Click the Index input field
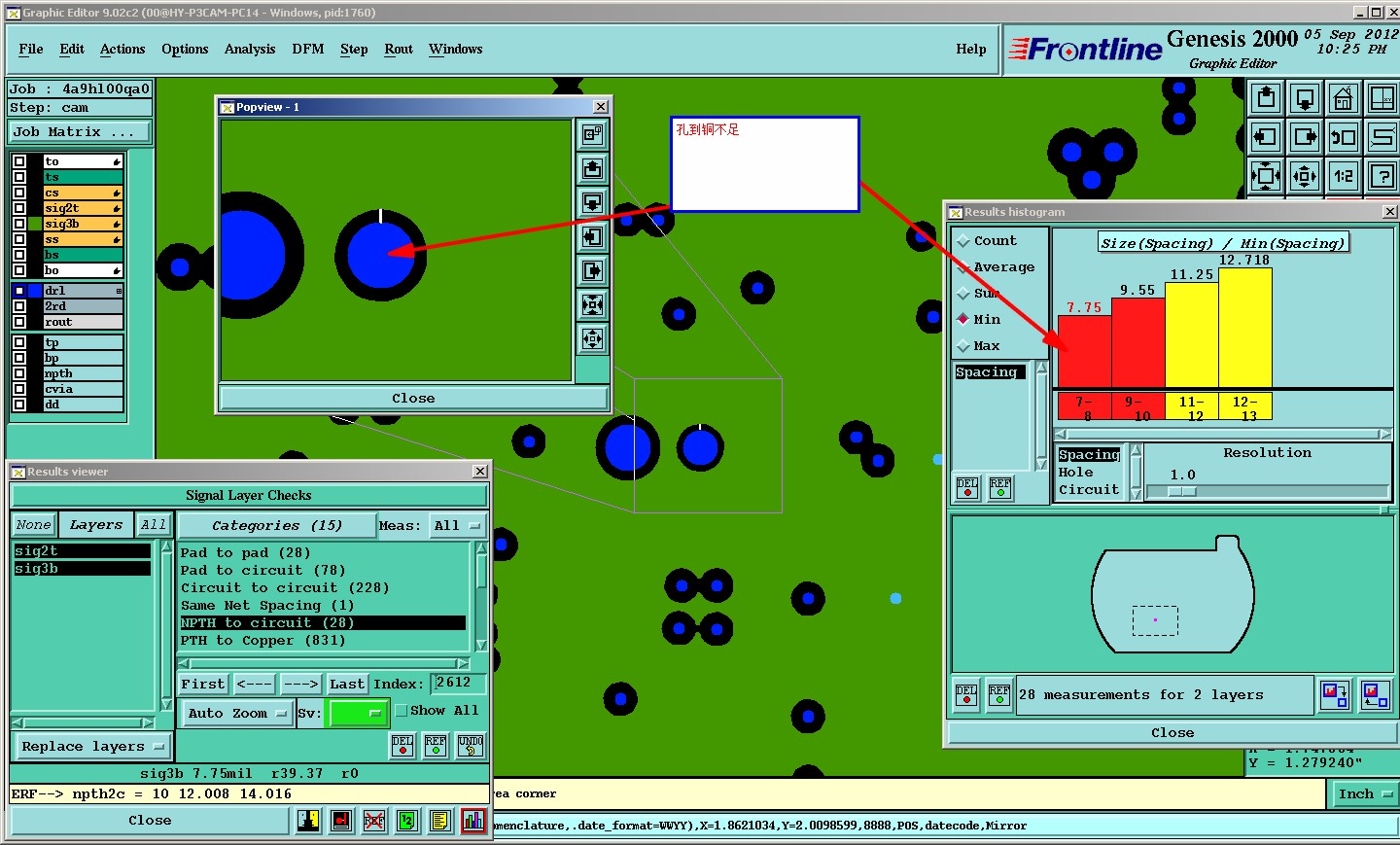 [x=458, y=684]
